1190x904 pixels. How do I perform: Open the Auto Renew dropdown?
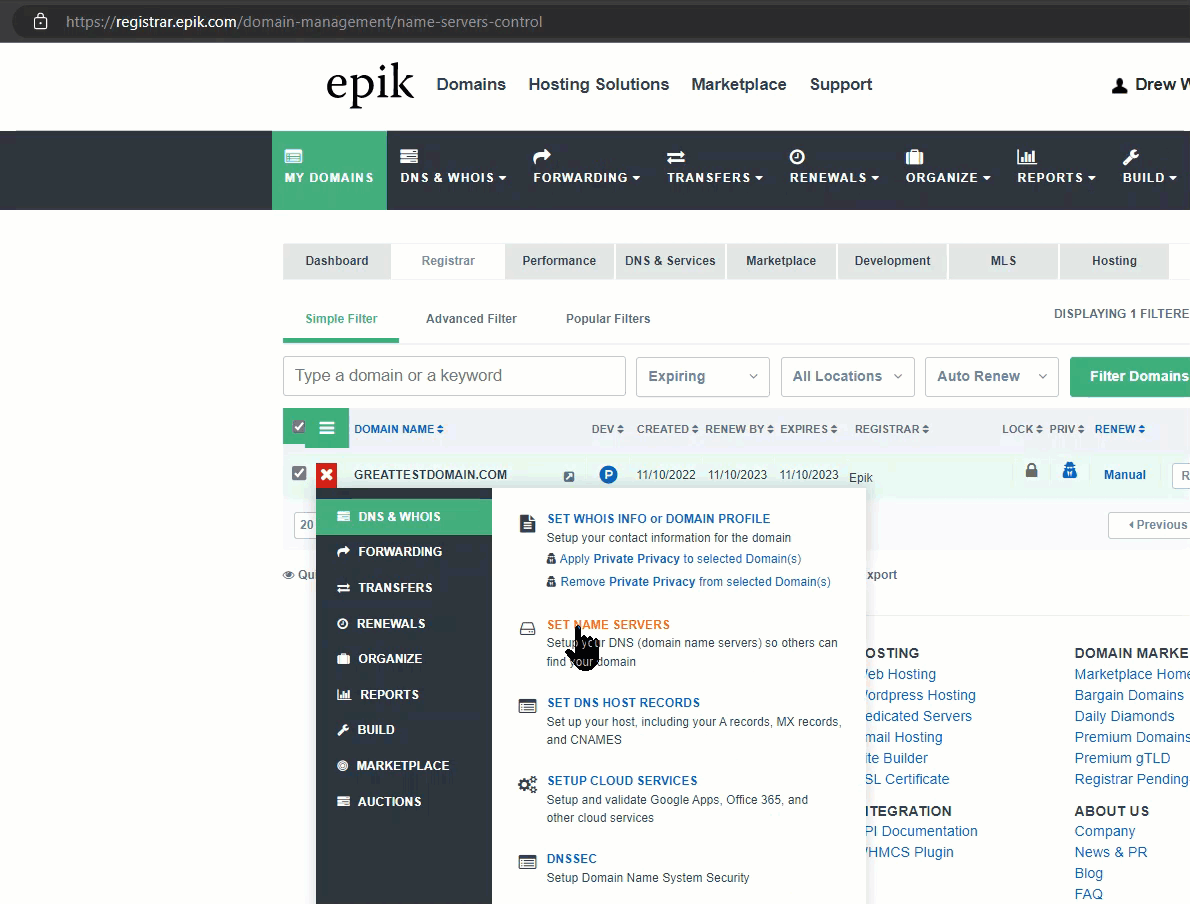click(991, 376)
